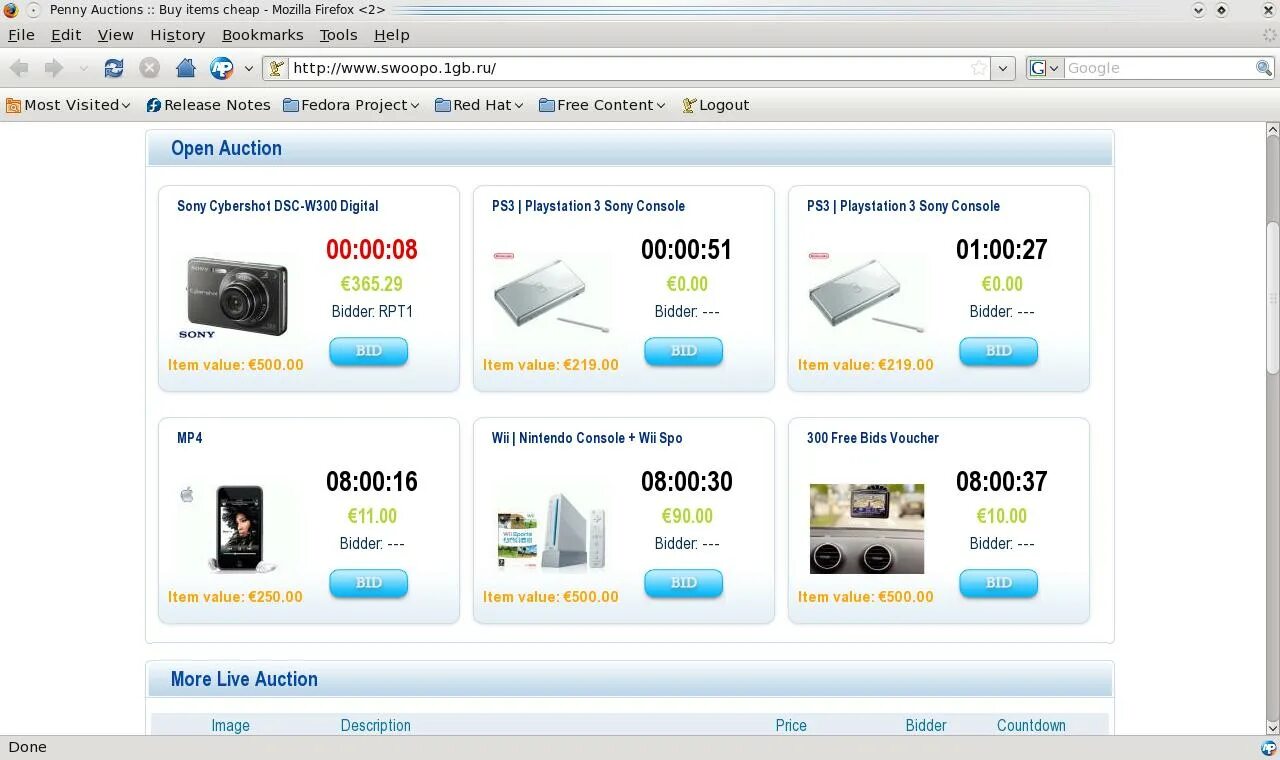Click the page scrollbar up arrow

pos(1273,130)
